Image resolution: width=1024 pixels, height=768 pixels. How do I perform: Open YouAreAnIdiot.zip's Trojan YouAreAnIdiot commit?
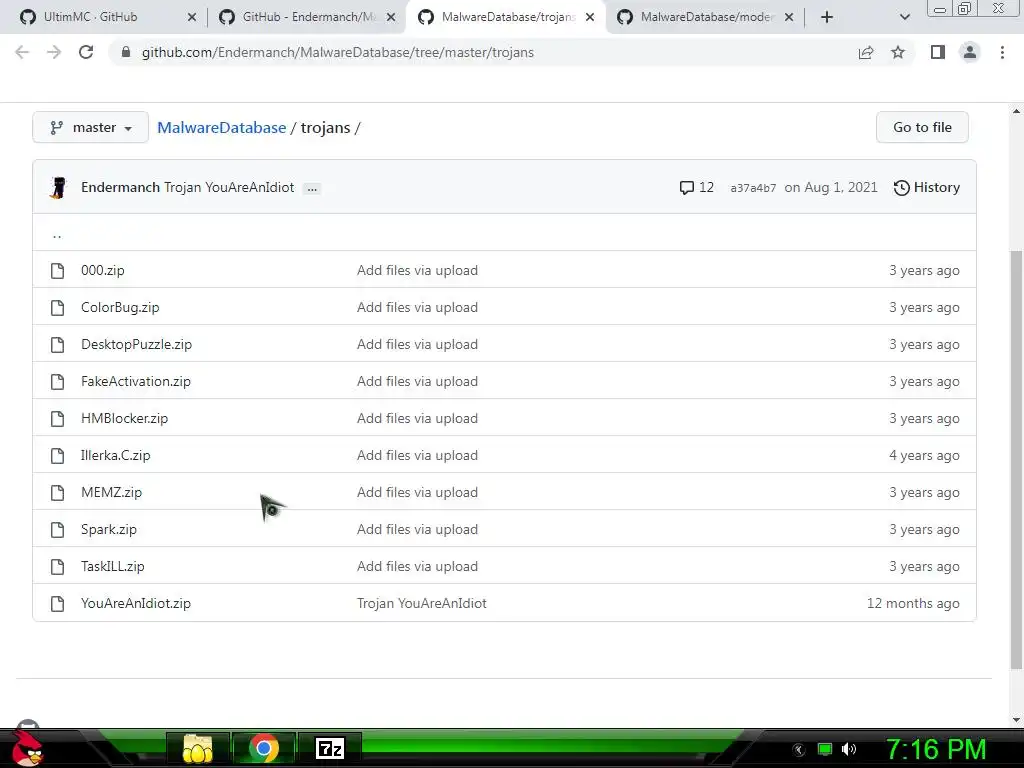coord(422,603)
